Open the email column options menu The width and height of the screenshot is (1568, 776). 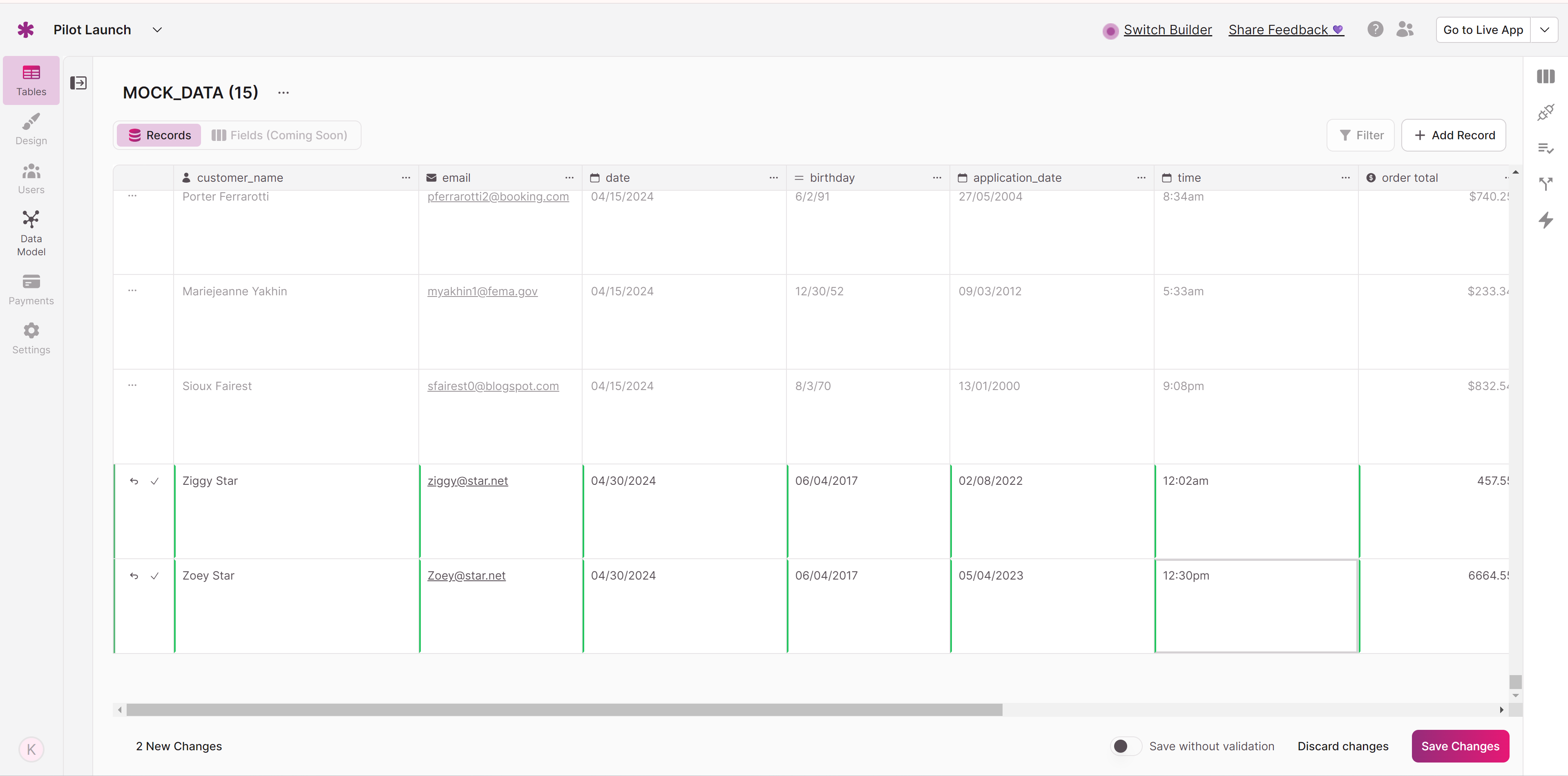569,178
